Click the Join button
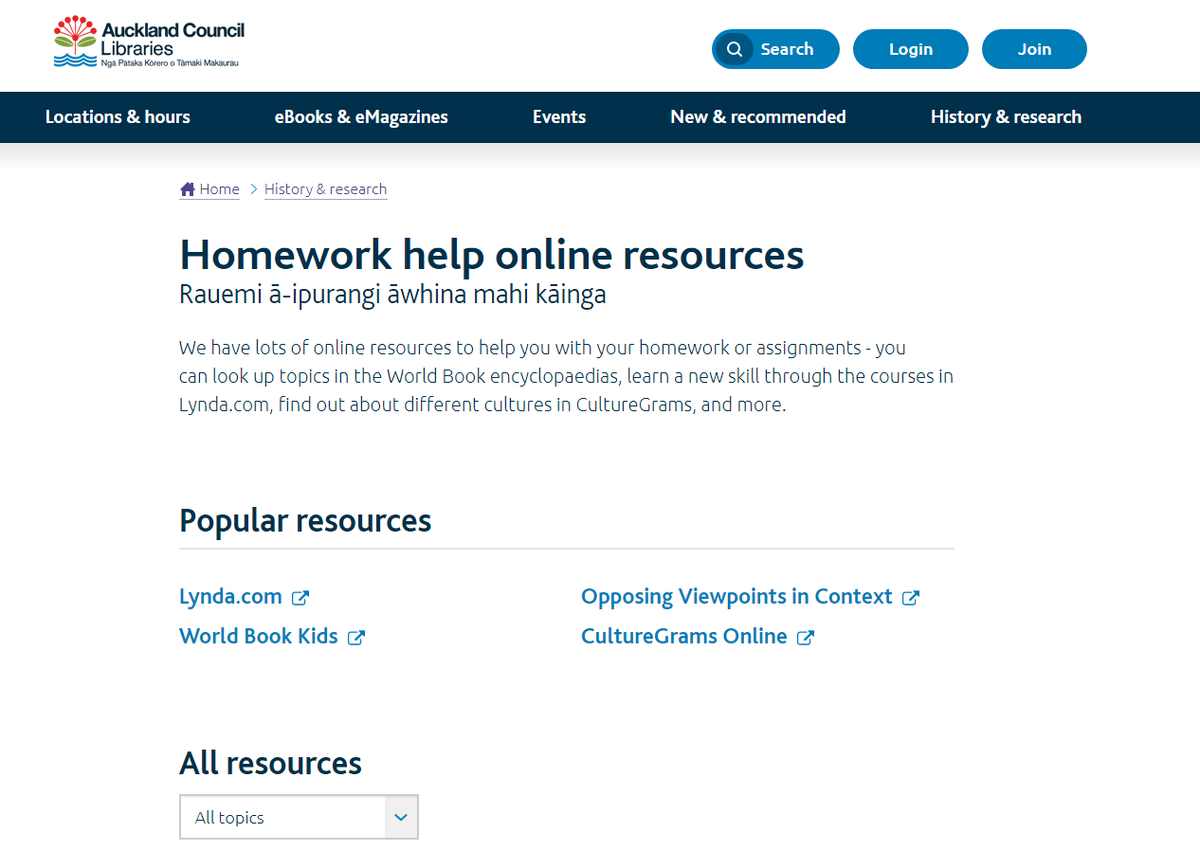This screenshot has height=866, width=1200. point(1034,49)
